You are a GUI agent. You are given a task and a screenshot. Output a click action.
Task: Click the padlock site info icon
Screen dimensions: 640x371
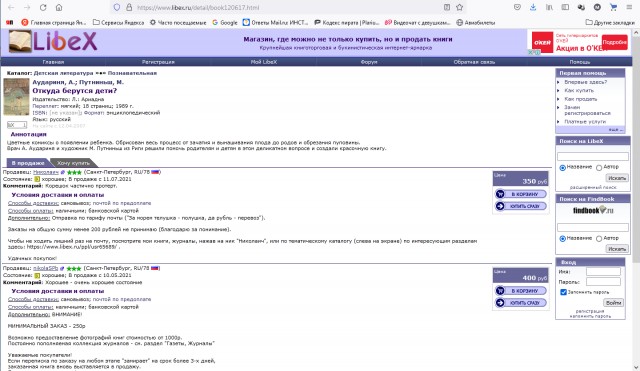pos(129,7)
